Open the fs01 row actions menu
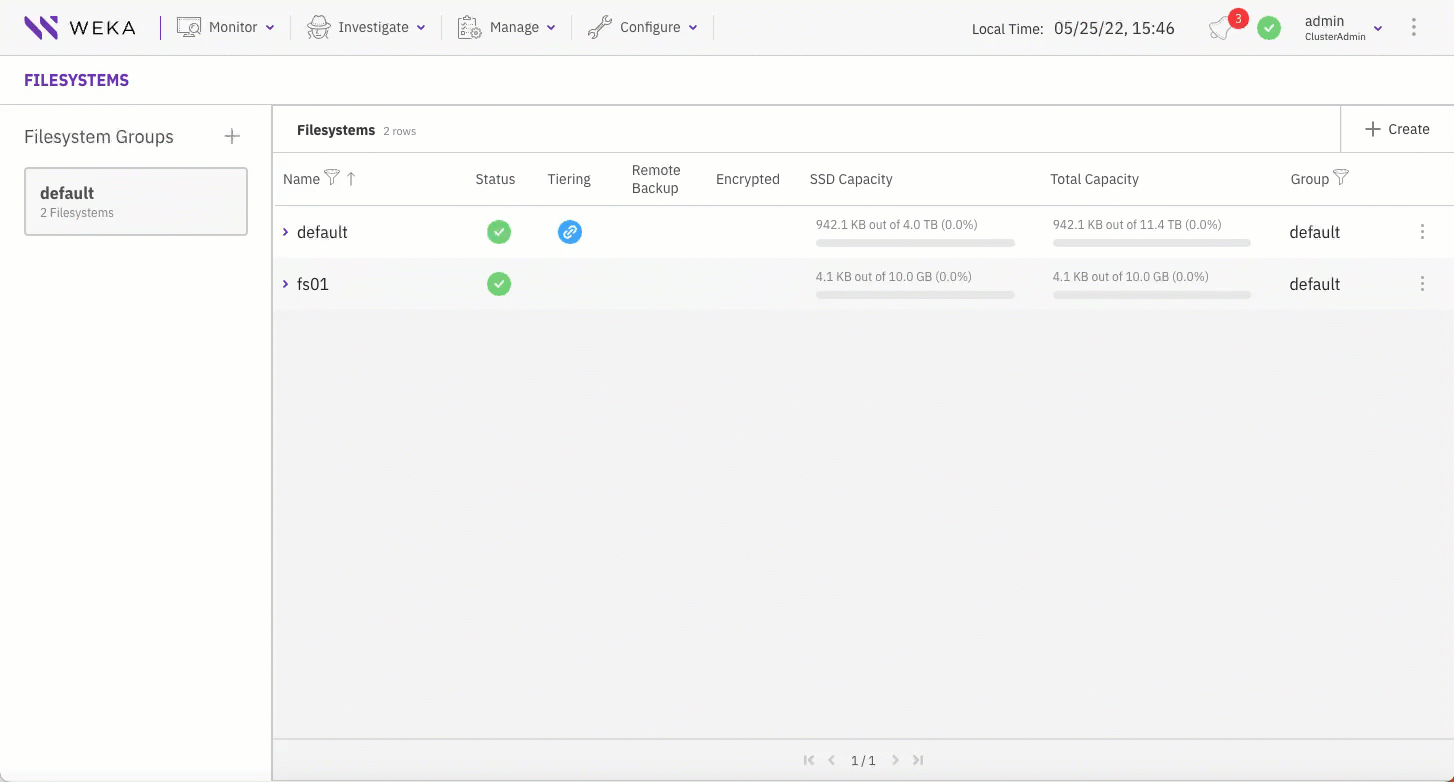The image size is (1454, 782). pyautogui.click(x=1422, y=284)
